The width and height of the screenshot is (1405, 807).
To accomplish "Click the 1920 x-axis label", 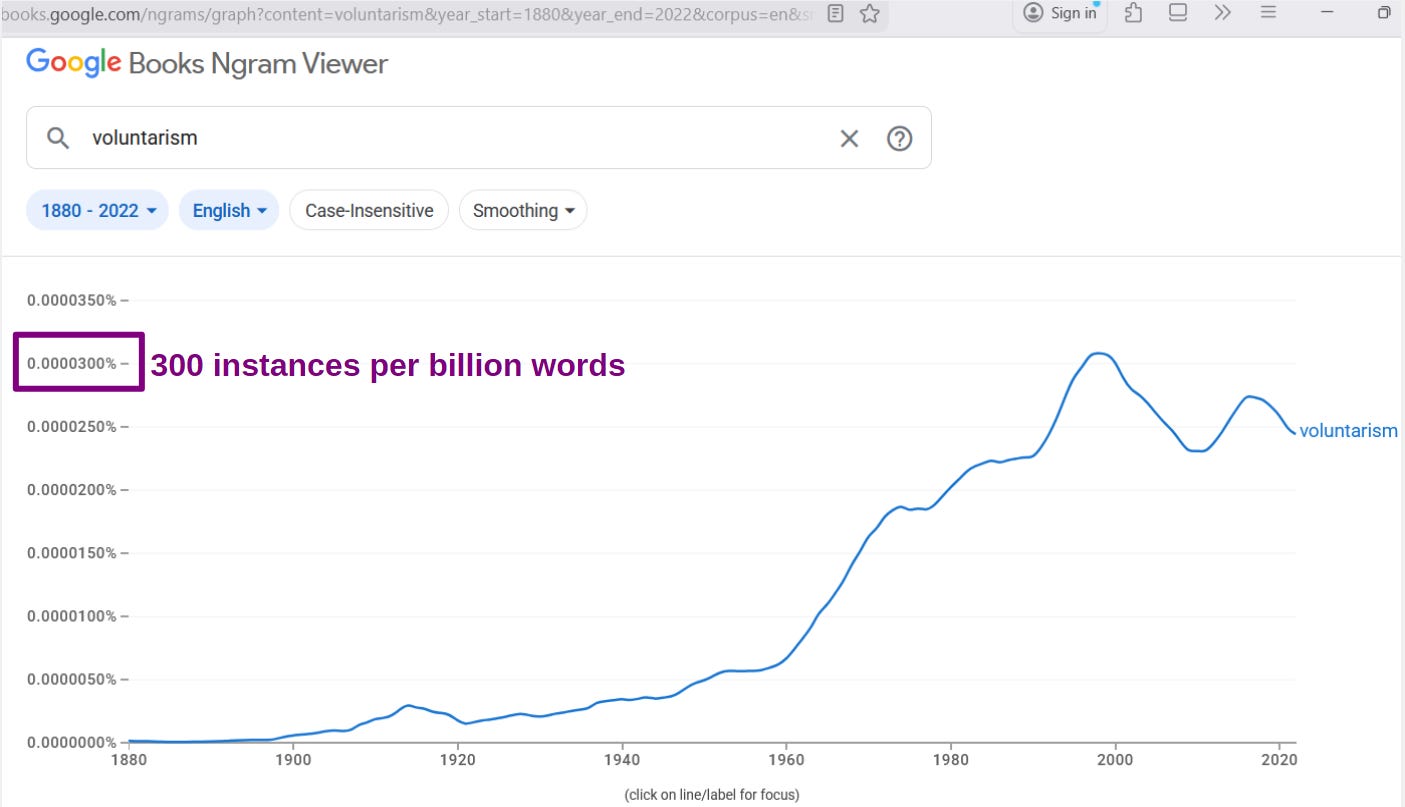I will click(457, 760).
